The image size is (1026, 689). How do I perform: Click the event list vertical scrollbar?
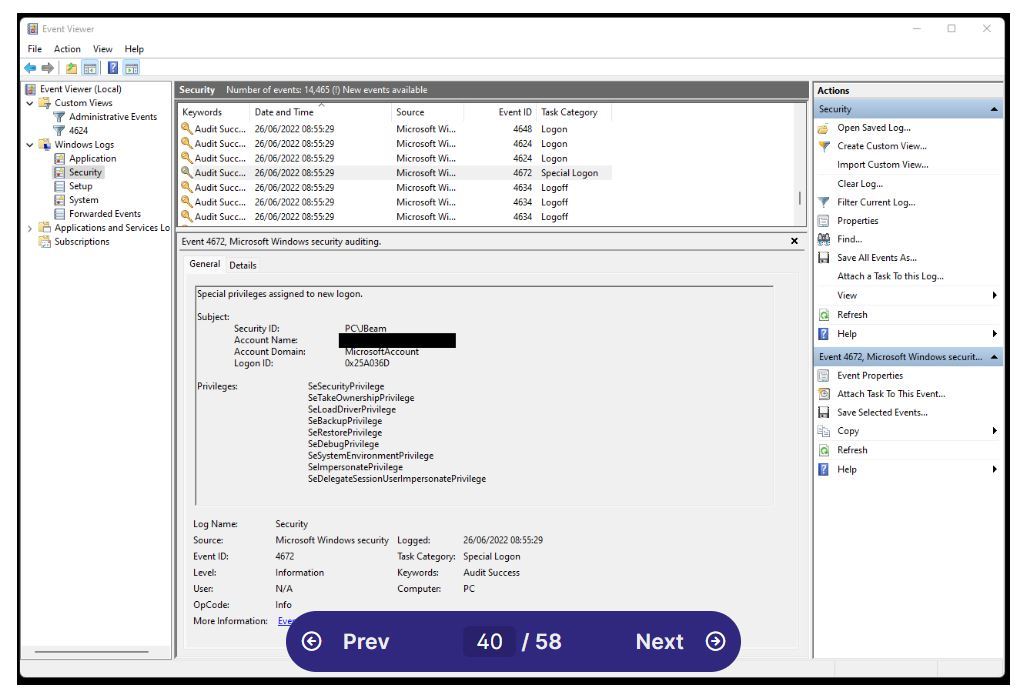click(800, 196)
